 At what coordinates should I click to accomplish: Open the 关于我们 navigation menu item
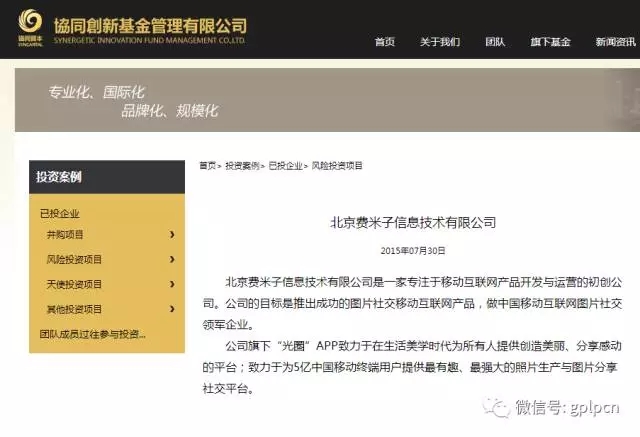440,42
